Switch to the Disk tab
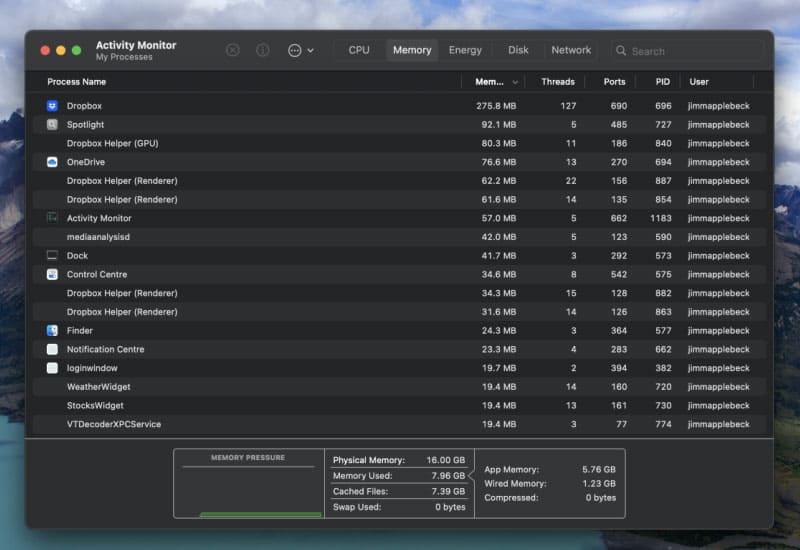Viewport: 800px width, 550px height. coord(518,50)
